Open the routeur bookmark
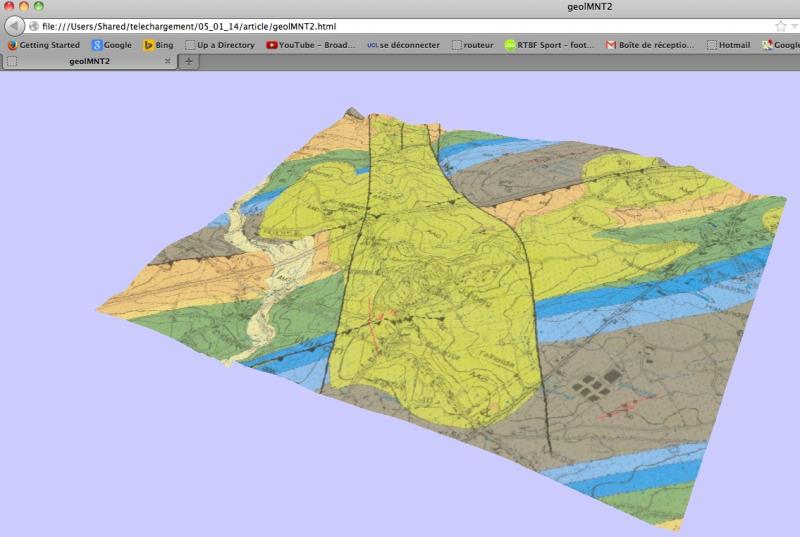Image resolution: width=800 pixels, height=537 pixels. coord(473,45)
